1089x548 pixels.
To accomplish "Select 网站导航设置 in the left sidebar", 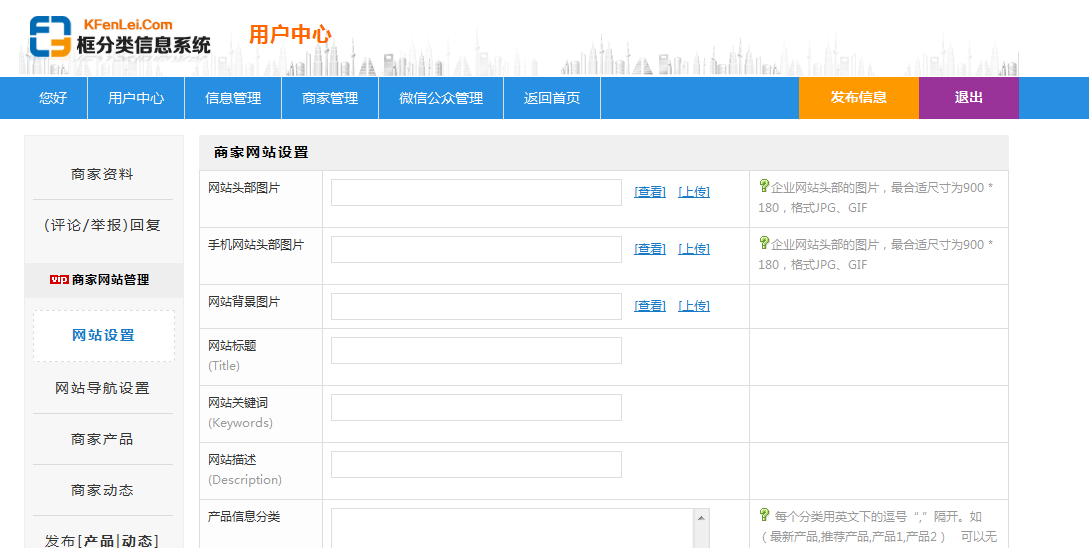I will (102, 388).
